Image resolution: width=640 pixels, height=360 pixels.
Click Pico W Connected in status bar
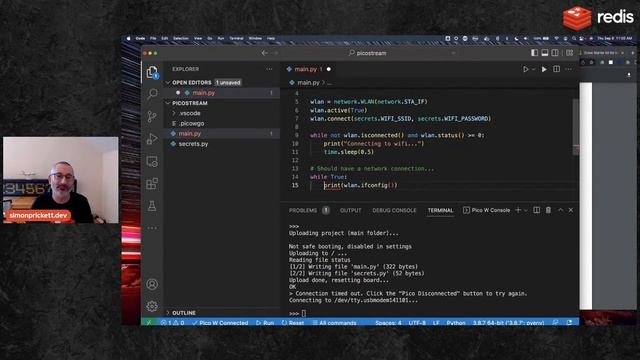220,322
